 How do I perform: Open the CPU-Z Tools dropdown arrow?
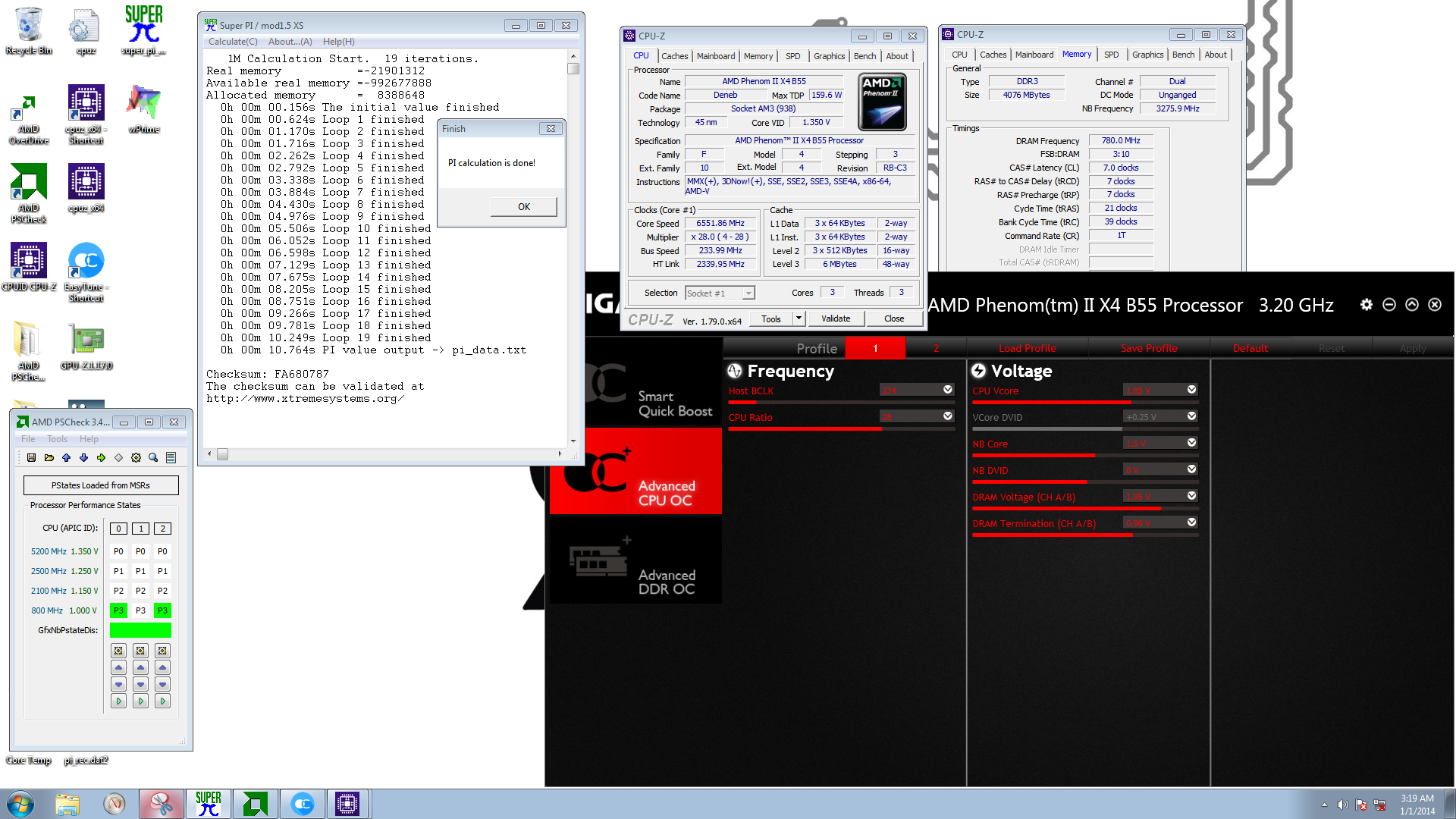[x=799, y=318]
